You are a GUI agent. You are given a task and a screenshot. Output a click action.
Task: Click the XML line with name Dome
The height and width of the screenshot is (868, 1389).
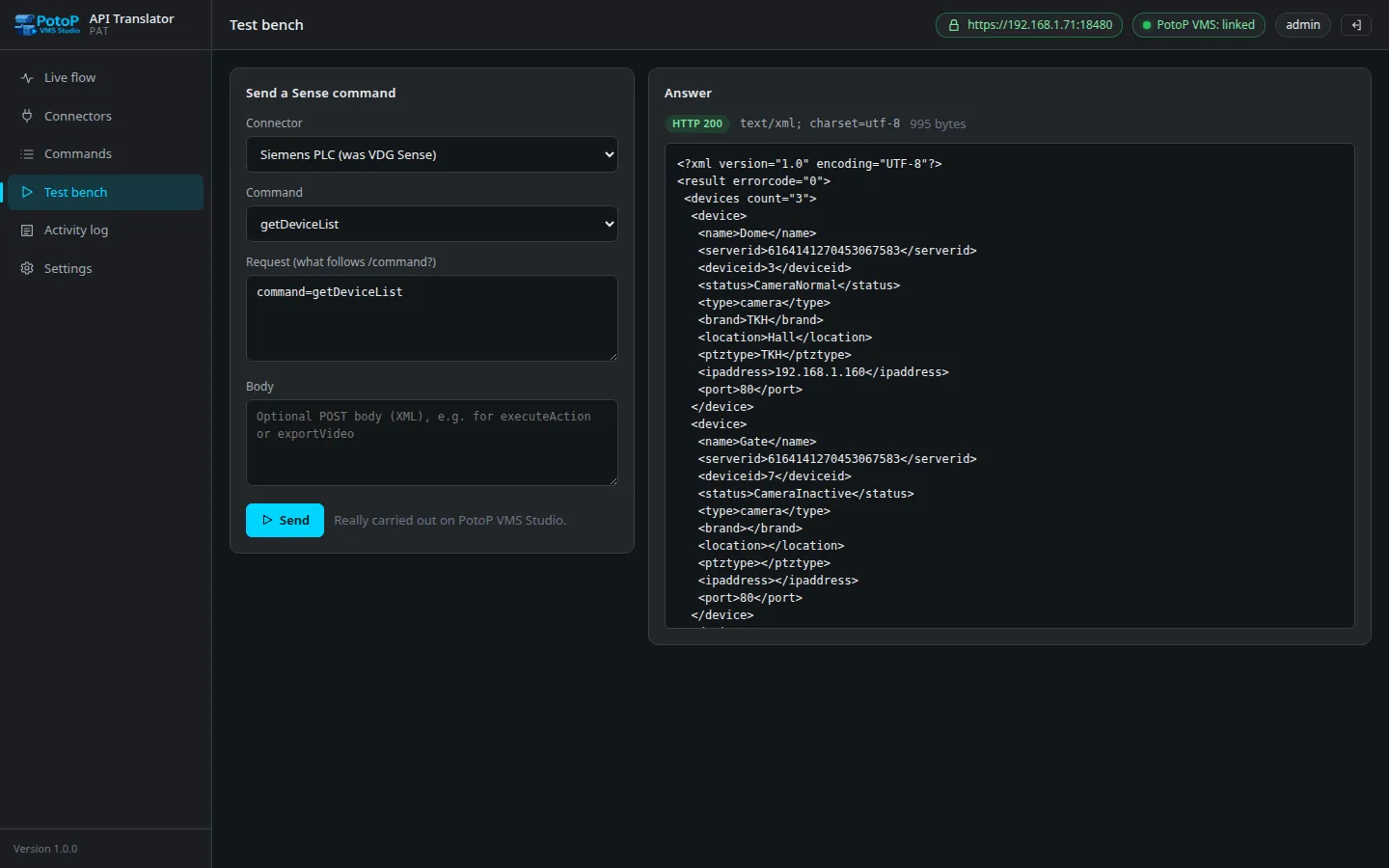tap(757, 233)
